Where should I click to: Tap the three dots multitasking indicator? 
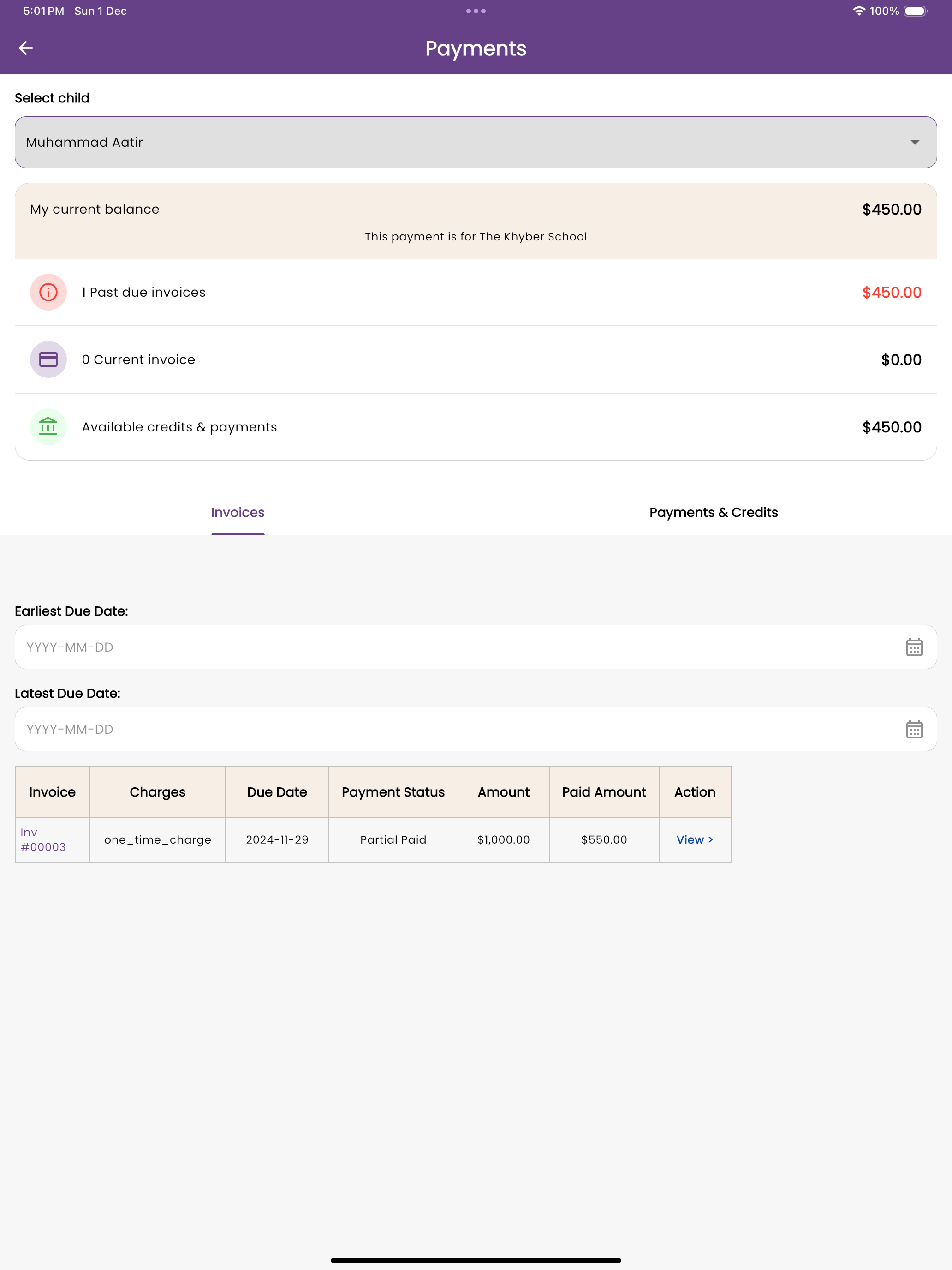point(476,11)
